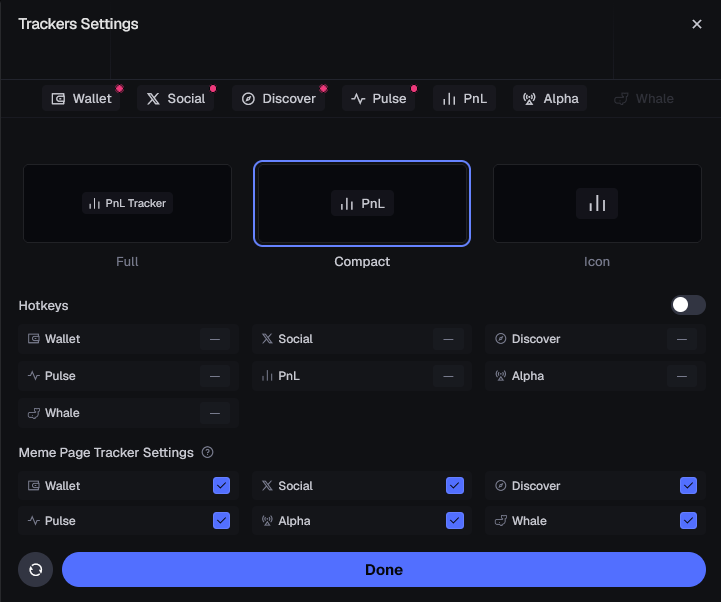The height and width of the screenshot is (602, 721).
Task: Click the Meme Page Tracker Settings heading
Action: pyautogui.click(x=106, y=453)
